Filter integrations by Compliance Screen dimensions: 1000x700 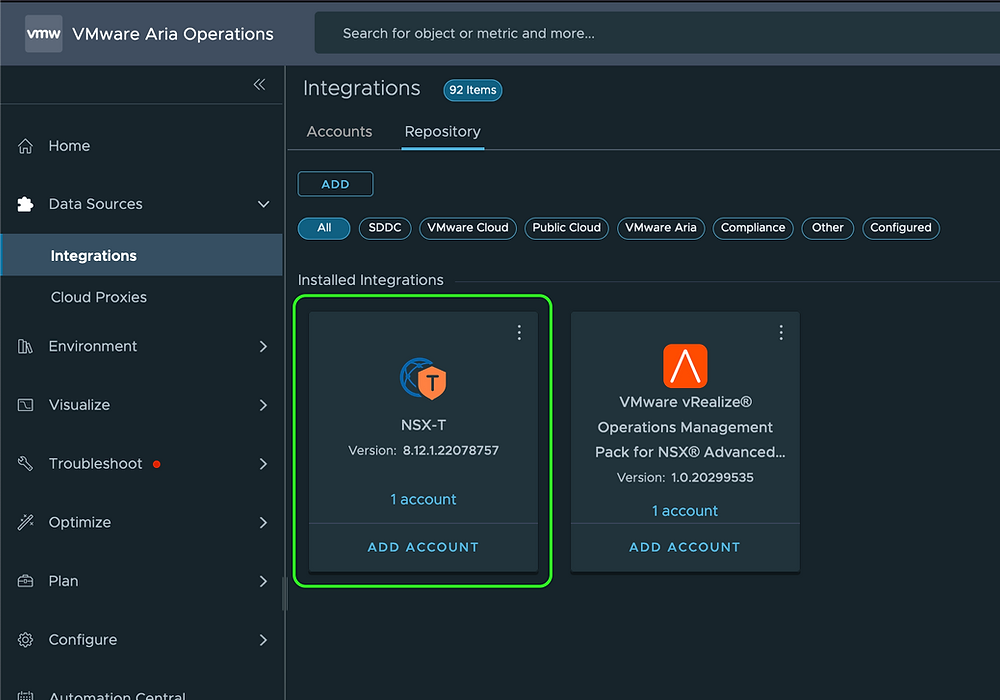click(753, 228)
